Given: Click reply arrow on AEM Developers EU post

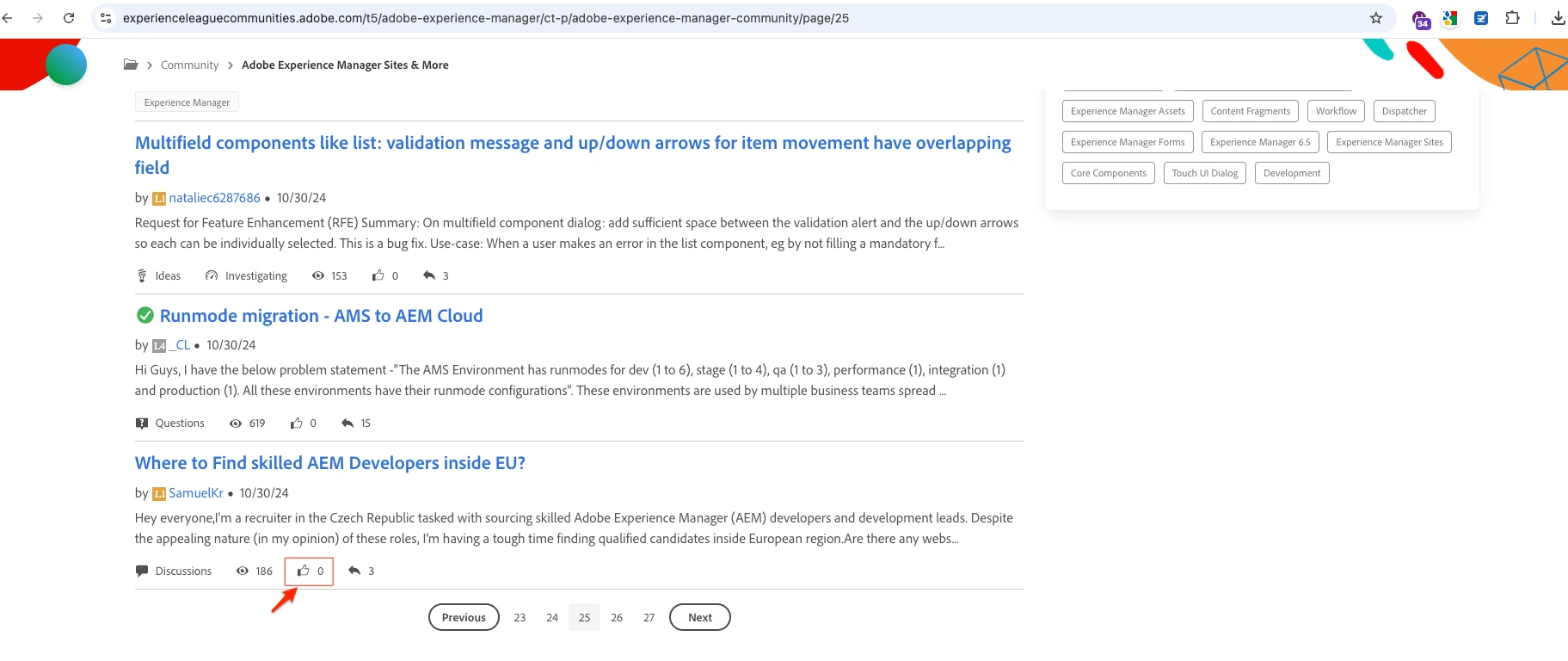Looking at the screenshot, I should (354, 571).
